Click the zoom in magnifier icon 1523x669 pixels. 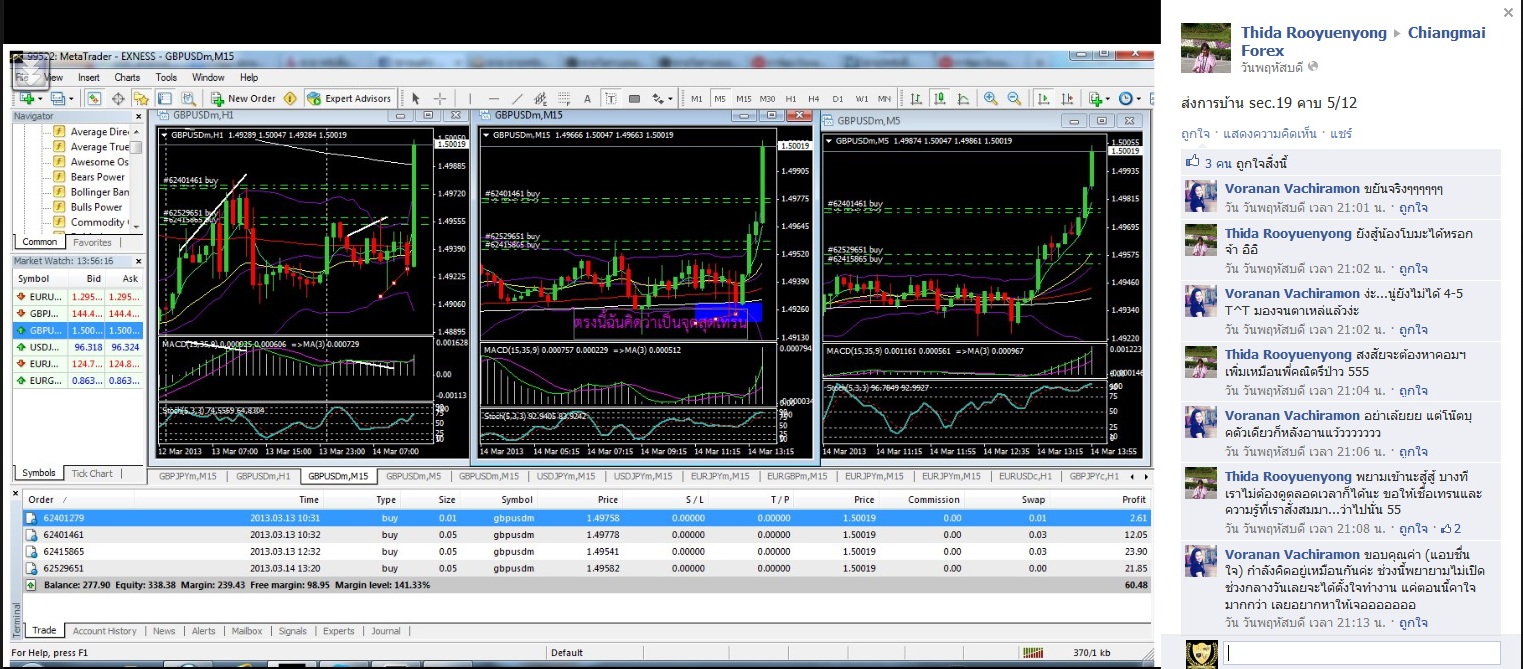point(991,98)
